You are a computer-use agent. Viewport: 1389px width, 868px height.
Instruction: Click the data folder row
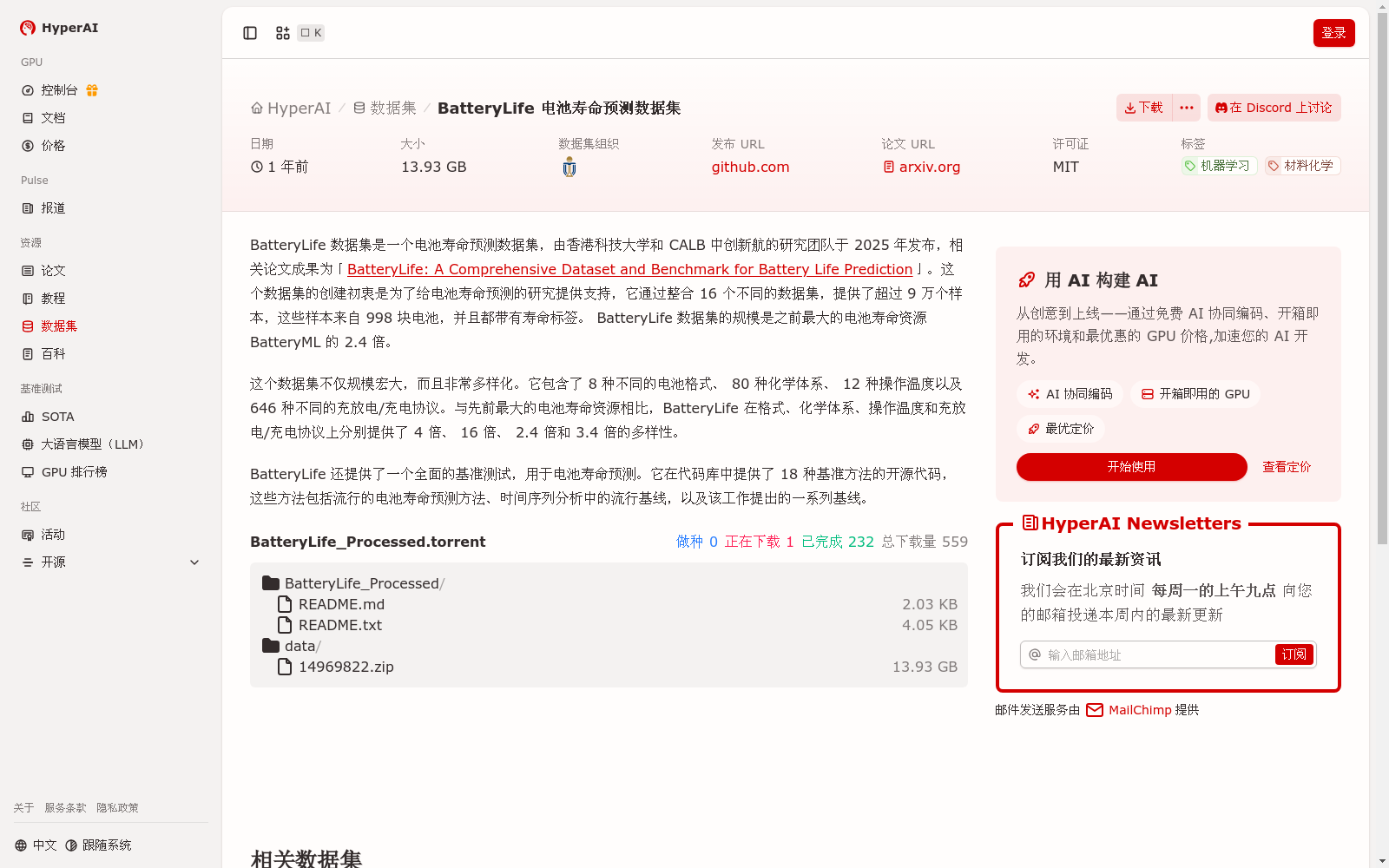tap(292, 646)
